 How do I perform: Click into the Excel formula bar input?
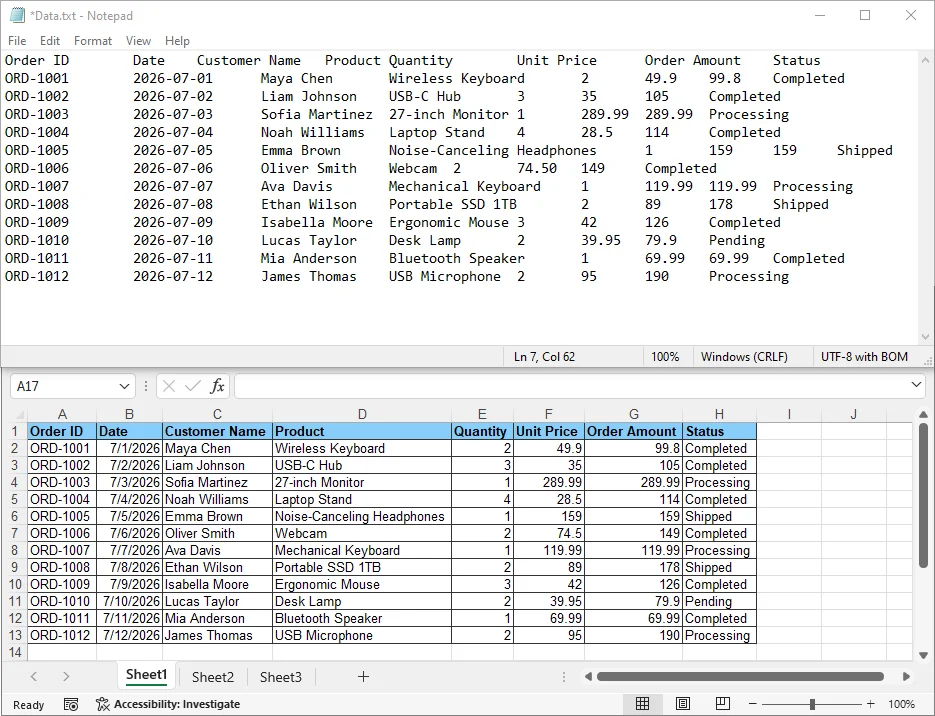(x=571, y=386)
